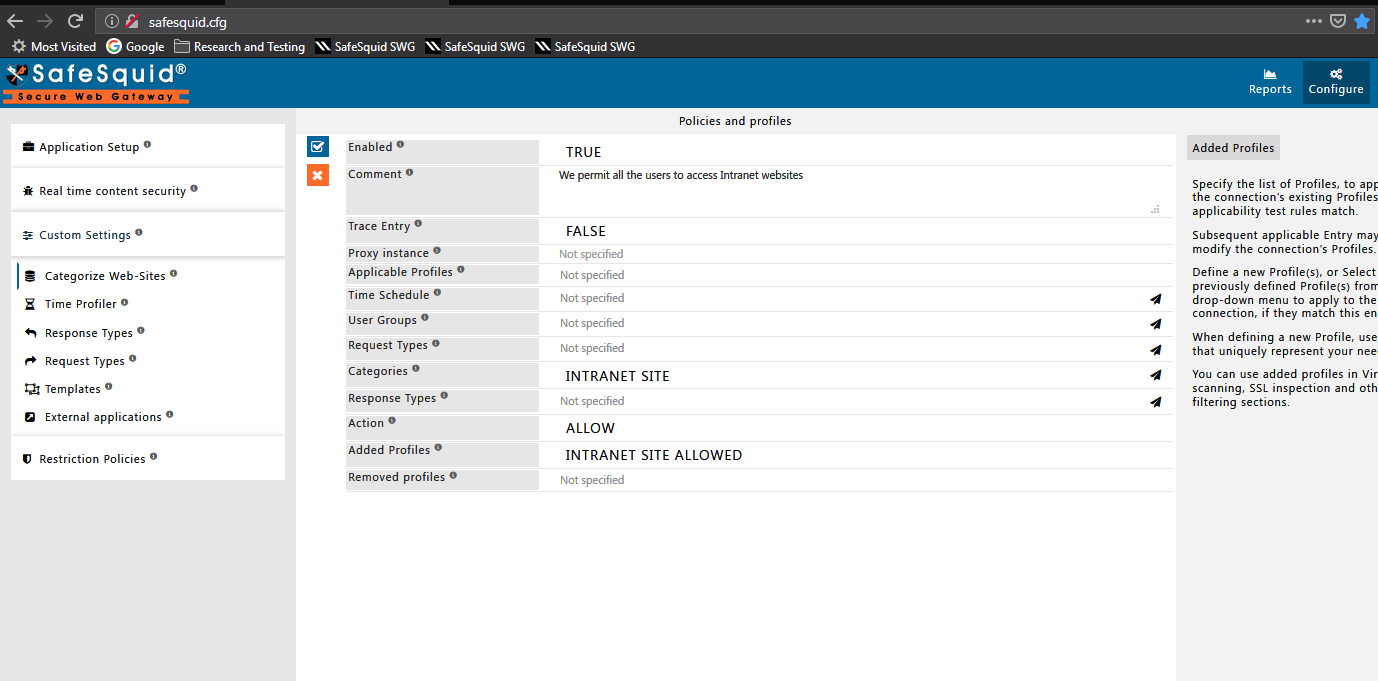Open Research and Testing bookmark folder
The width and height of the screenshot is (1378, 681).
[240, 46]
